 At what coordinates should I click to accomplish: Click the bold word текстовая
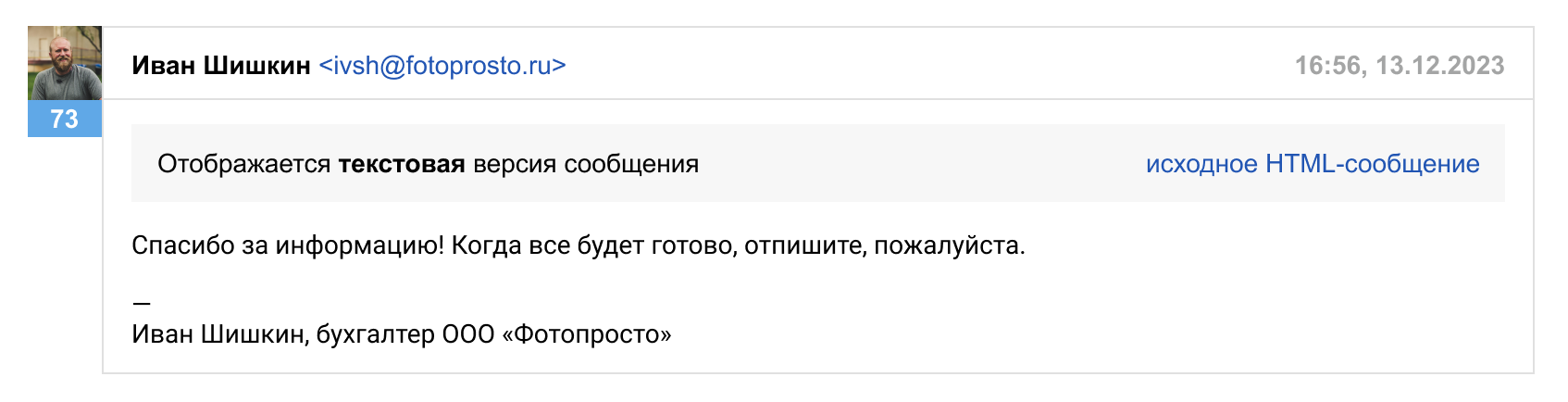[401, 164]
